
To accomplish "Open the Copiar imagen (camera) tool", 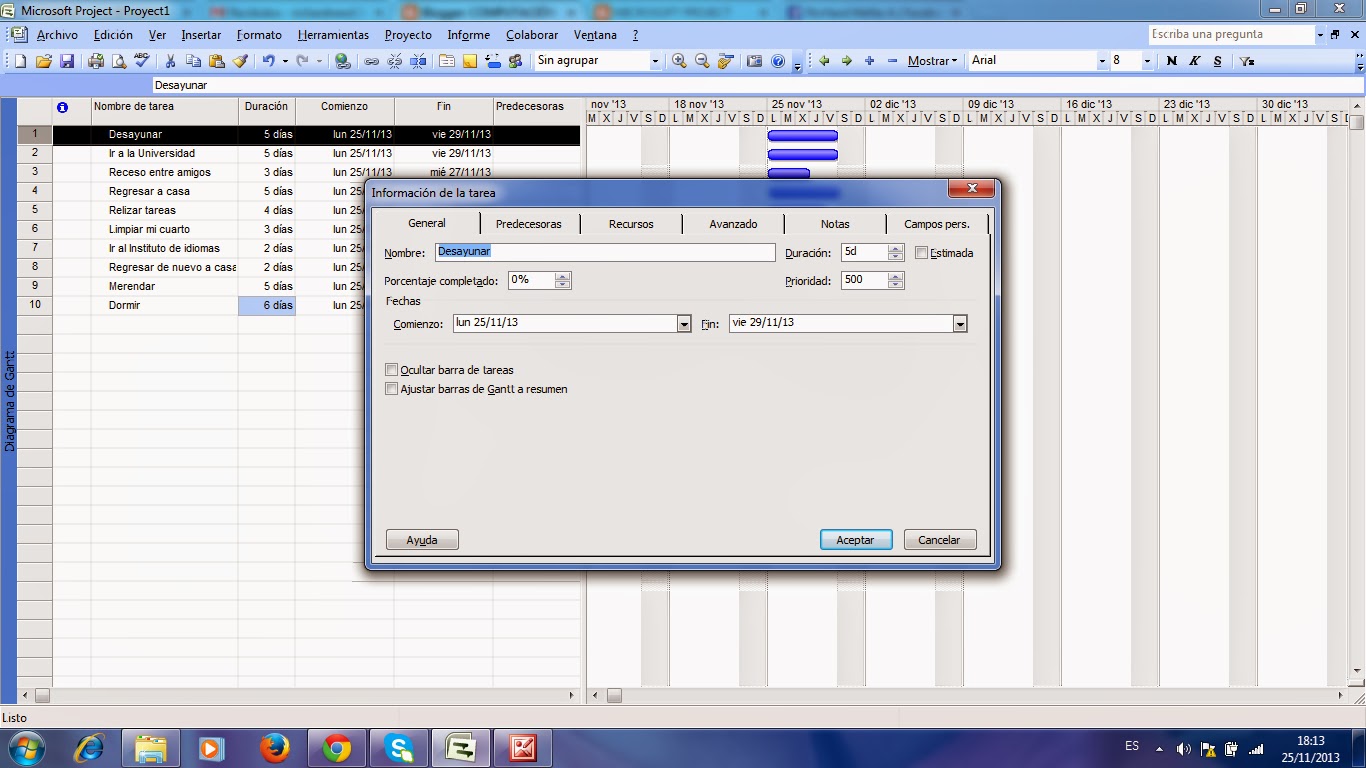I will (x=753, y=61).
